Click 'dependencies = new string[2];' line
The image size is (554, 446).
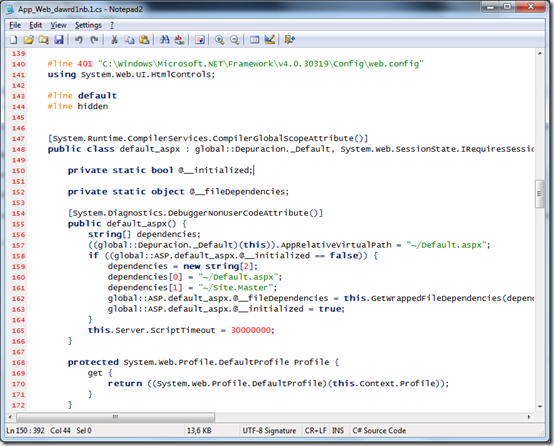point(183,266)
